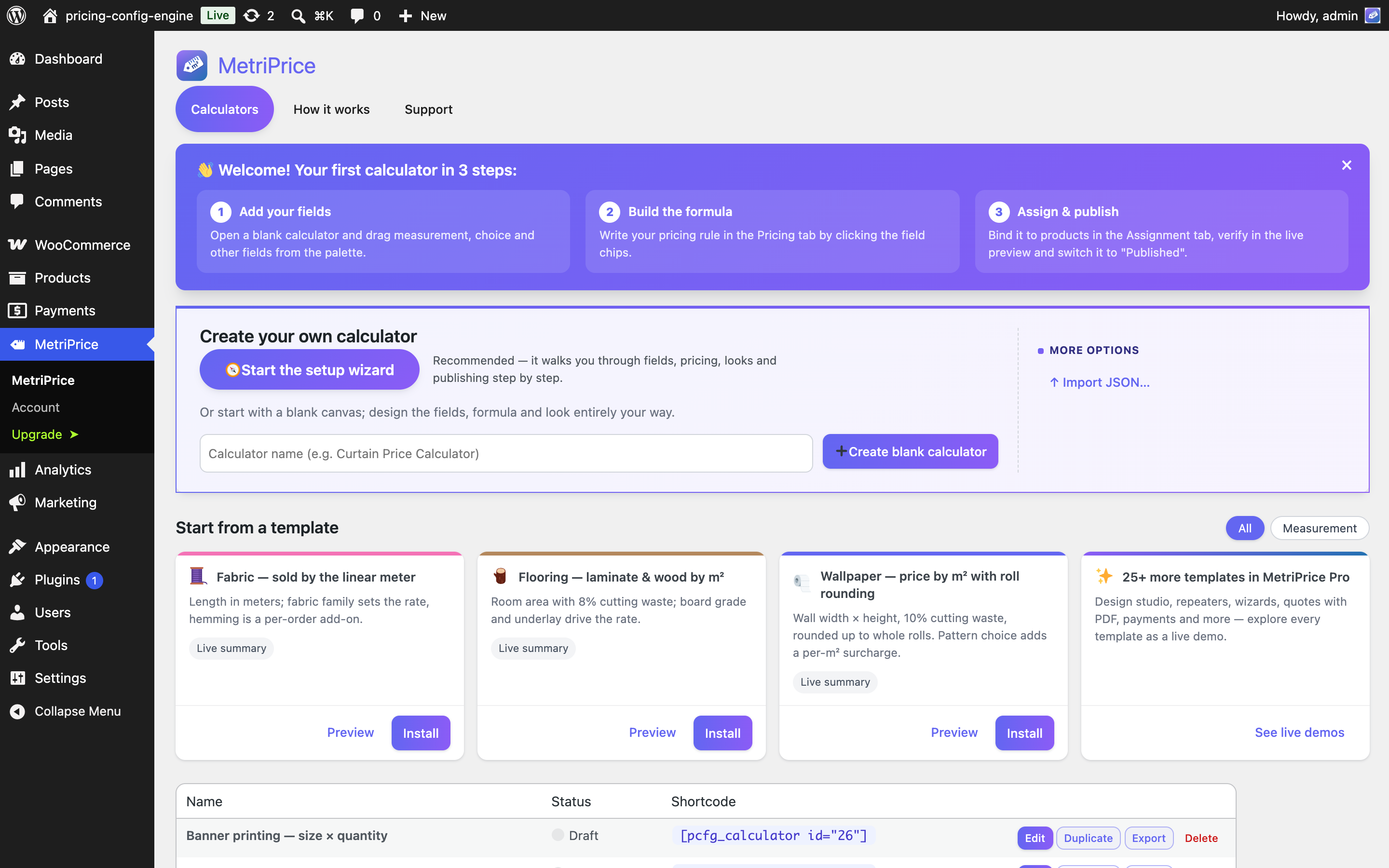The image size is (1389, 868).
Task: Open the search ⌘K icon
Action: (298, 15)
